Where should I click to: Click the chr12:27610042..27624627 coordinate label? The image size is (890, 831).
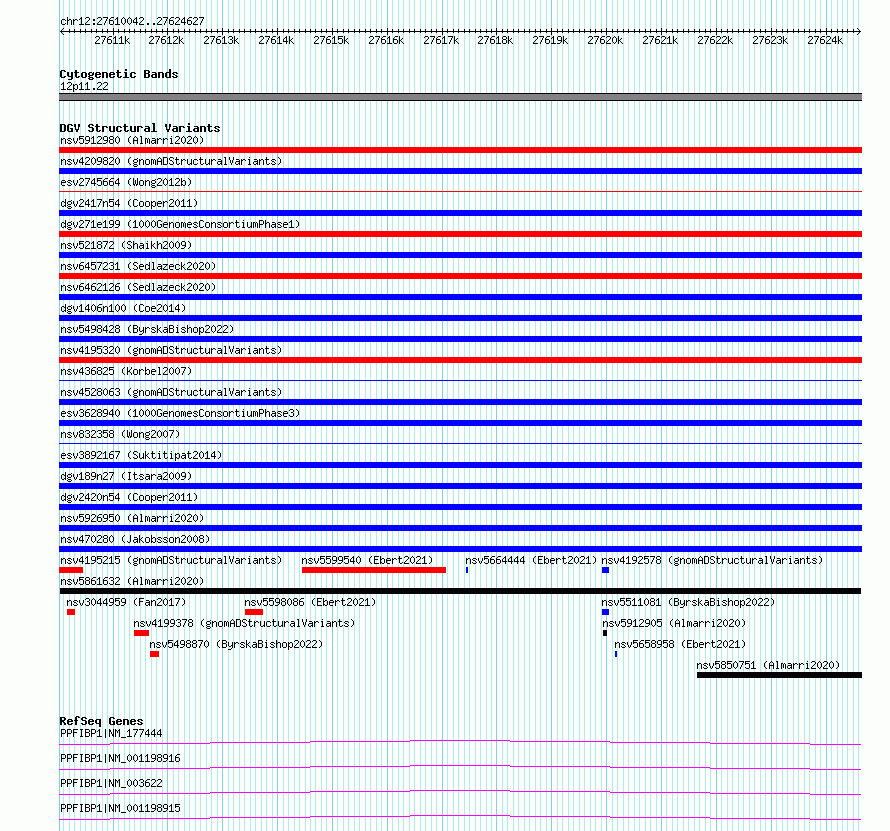click(x=132, y=21)
